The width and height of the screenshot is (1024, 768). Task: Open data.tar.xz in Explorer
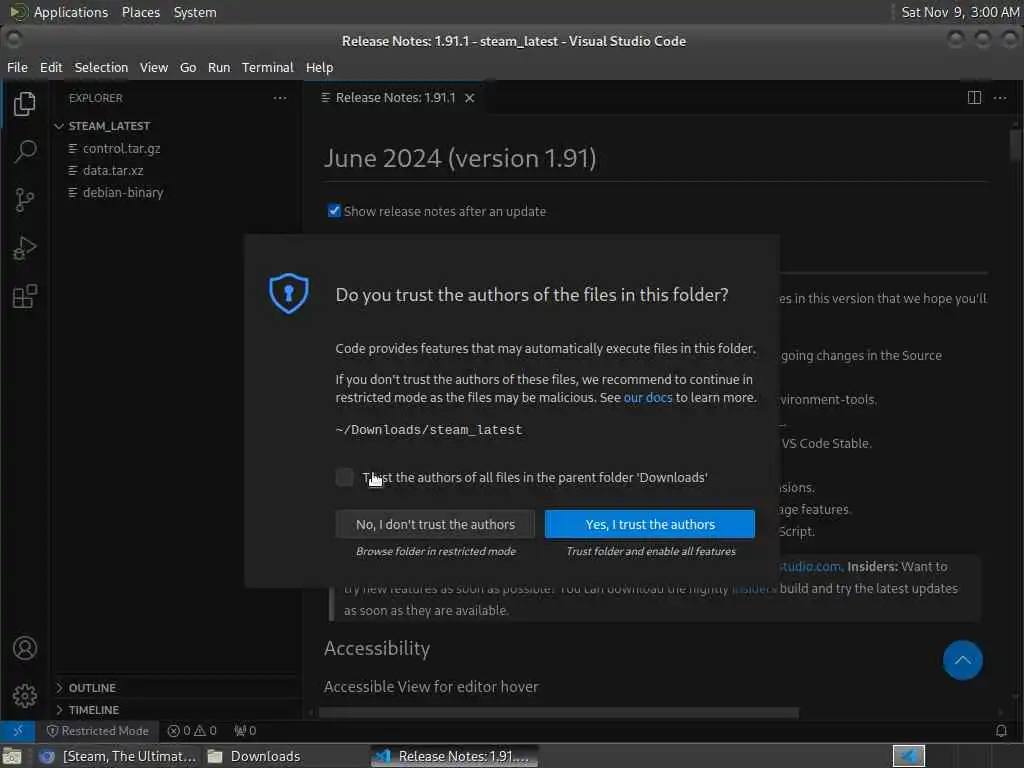[113, 170]
